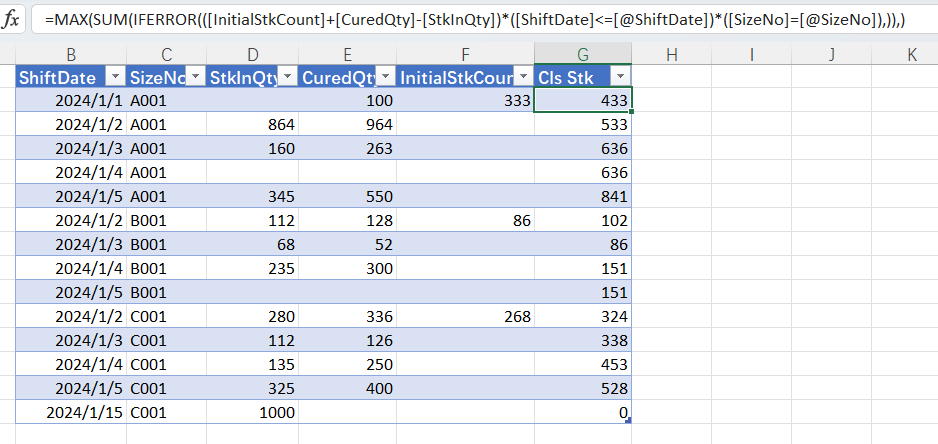Select CuredQty cell showing 126
The image size is (938, 444).
pos(347,340)
